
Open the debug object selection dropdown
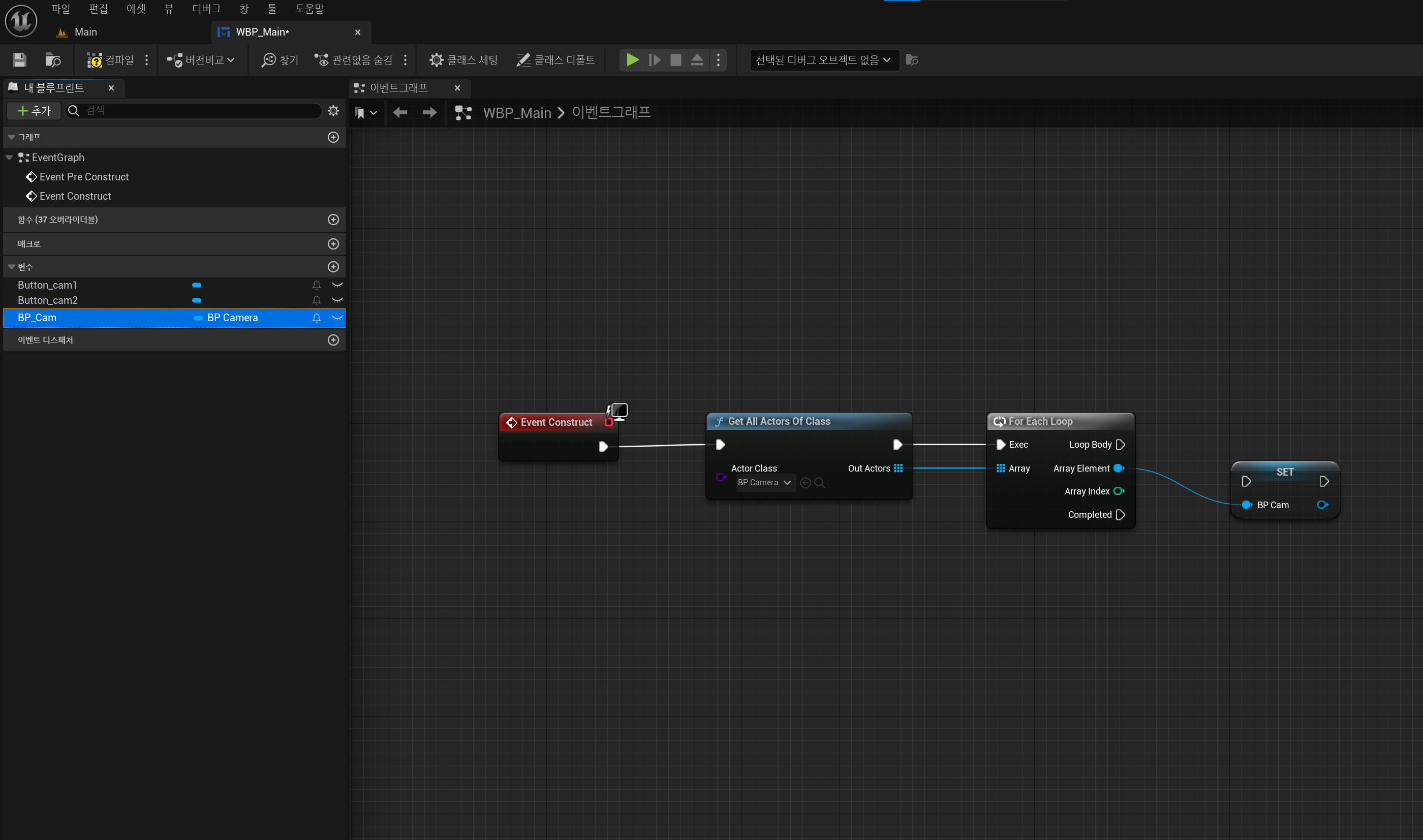[824, 60]
